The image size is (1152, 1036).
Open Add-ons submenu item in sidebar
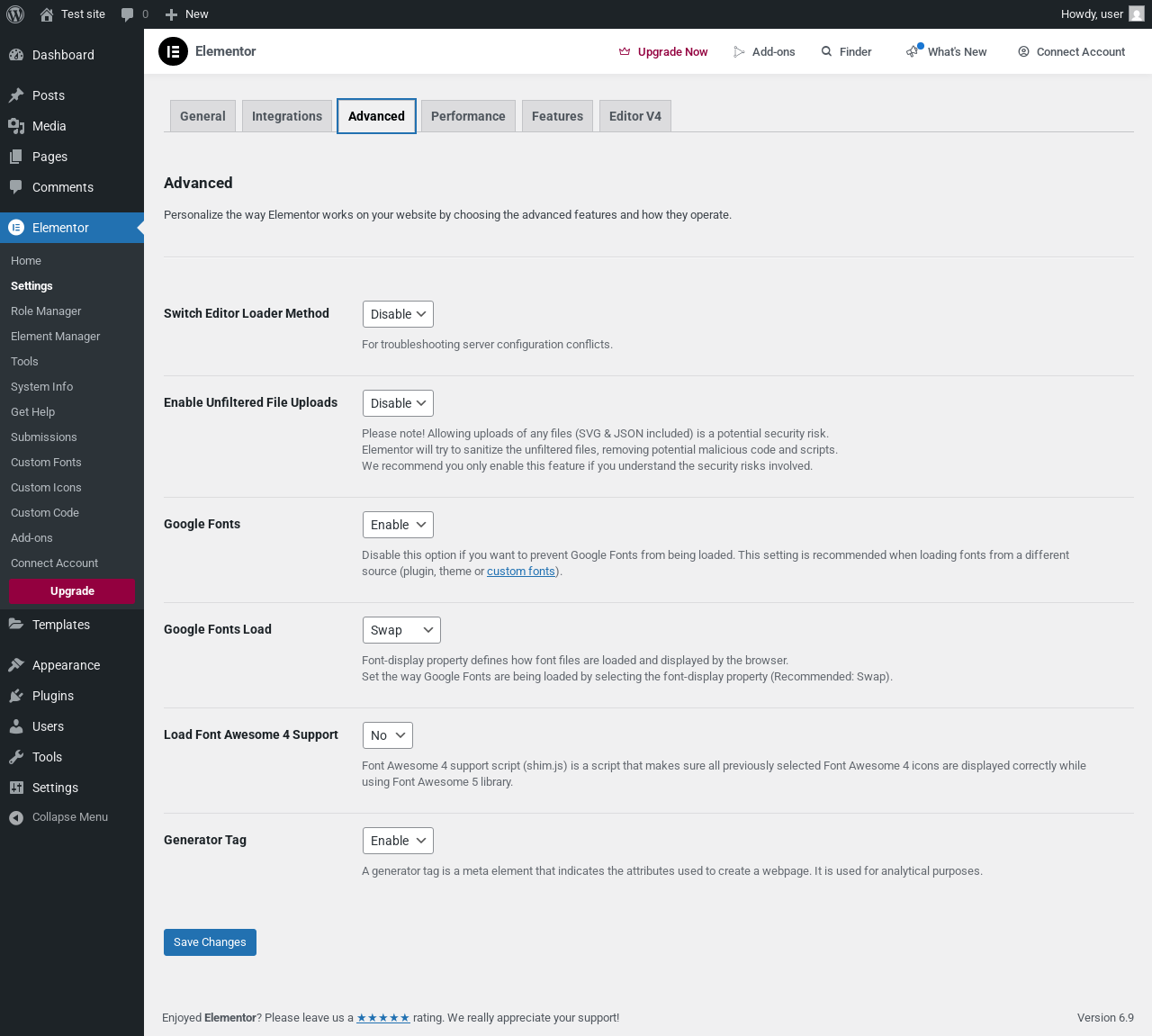pos(31,538)
